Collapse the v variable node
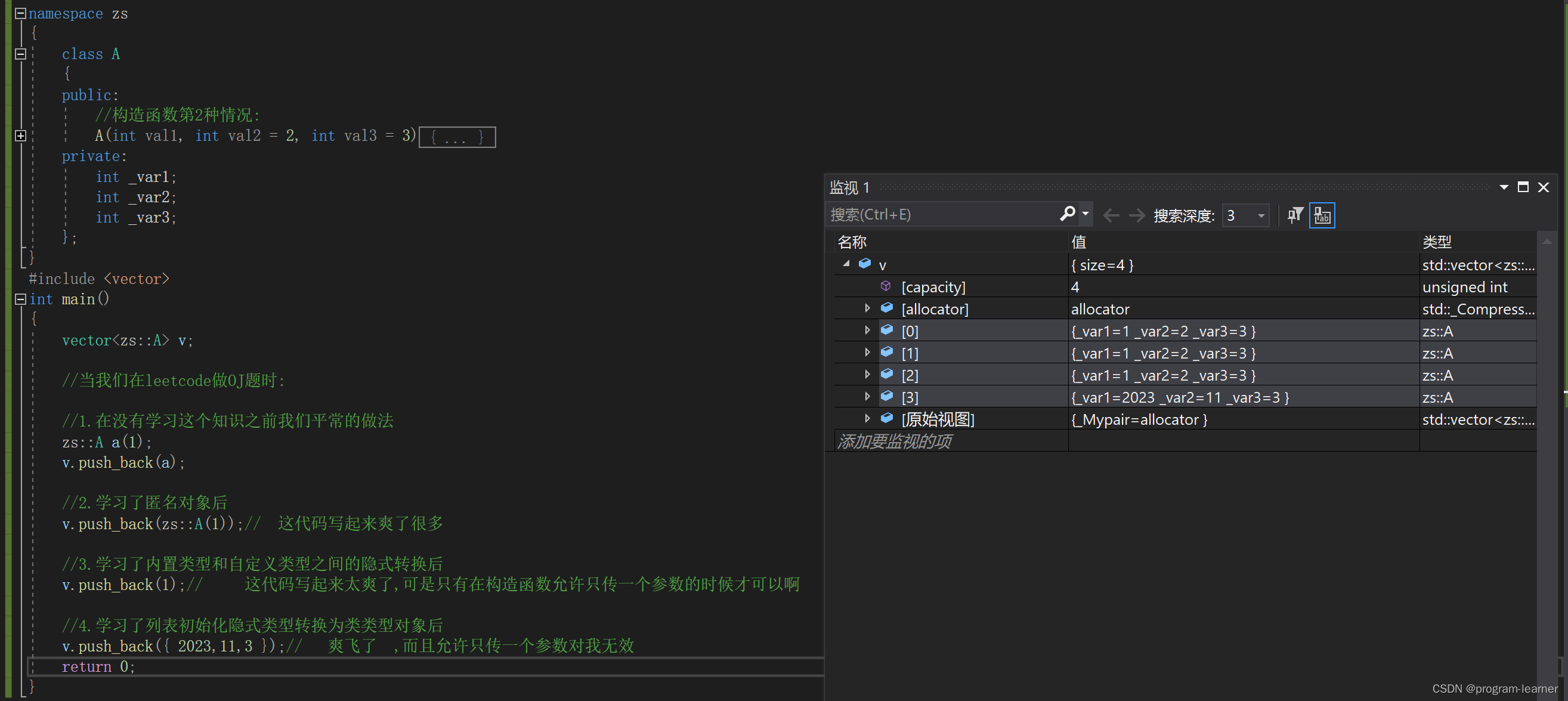The image size is (1568, 701). tap(846, 264)
